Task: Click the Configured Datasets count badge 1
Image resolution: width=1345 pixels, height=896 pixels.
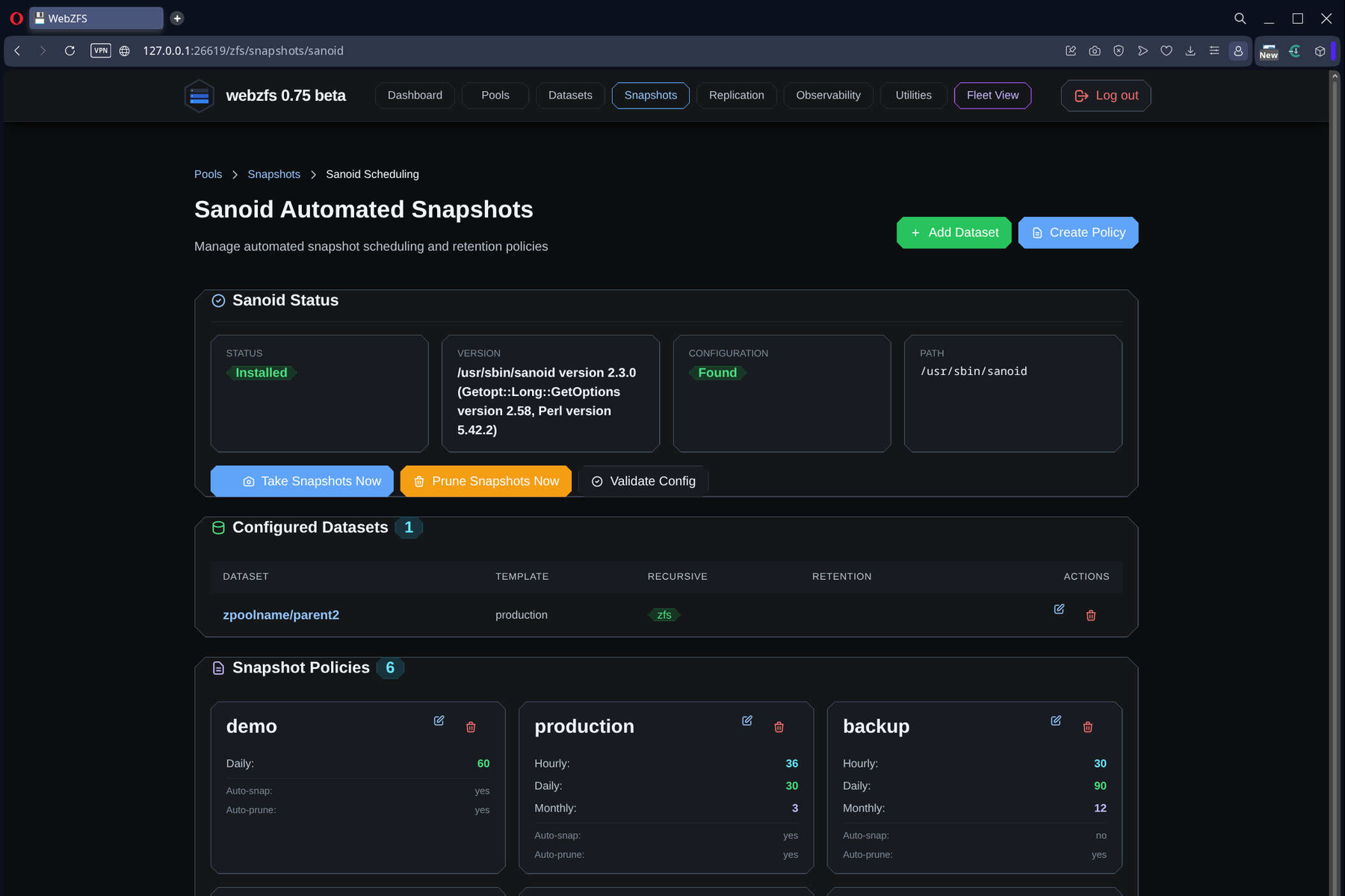Action: coord(409,528)
